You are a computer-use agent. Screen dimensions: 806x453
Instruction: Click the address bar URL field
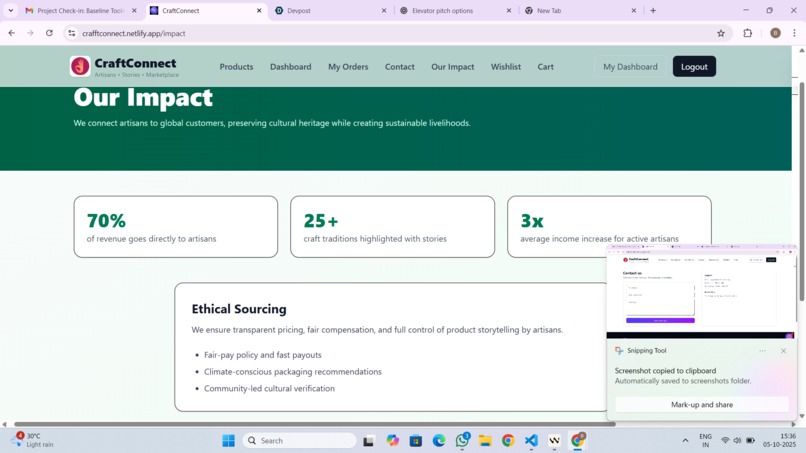click(396, 33)
